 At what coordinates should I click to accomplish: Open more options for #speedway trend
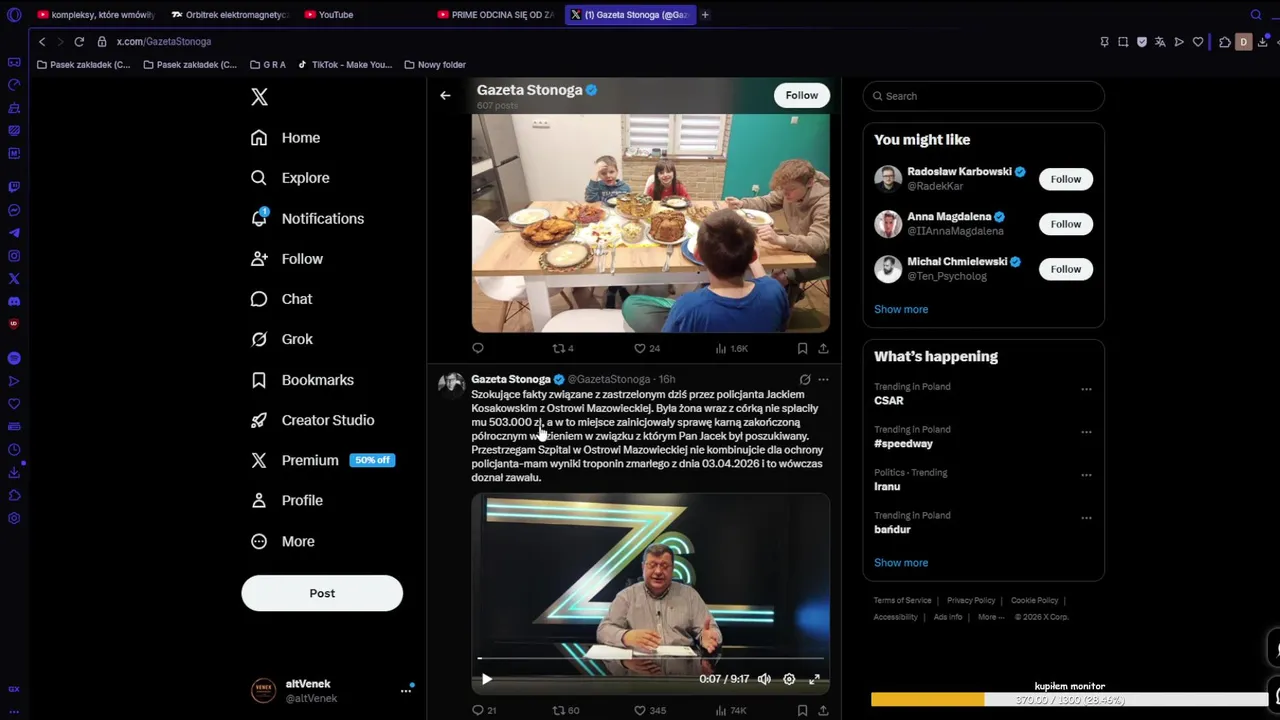pos(1086,432)
